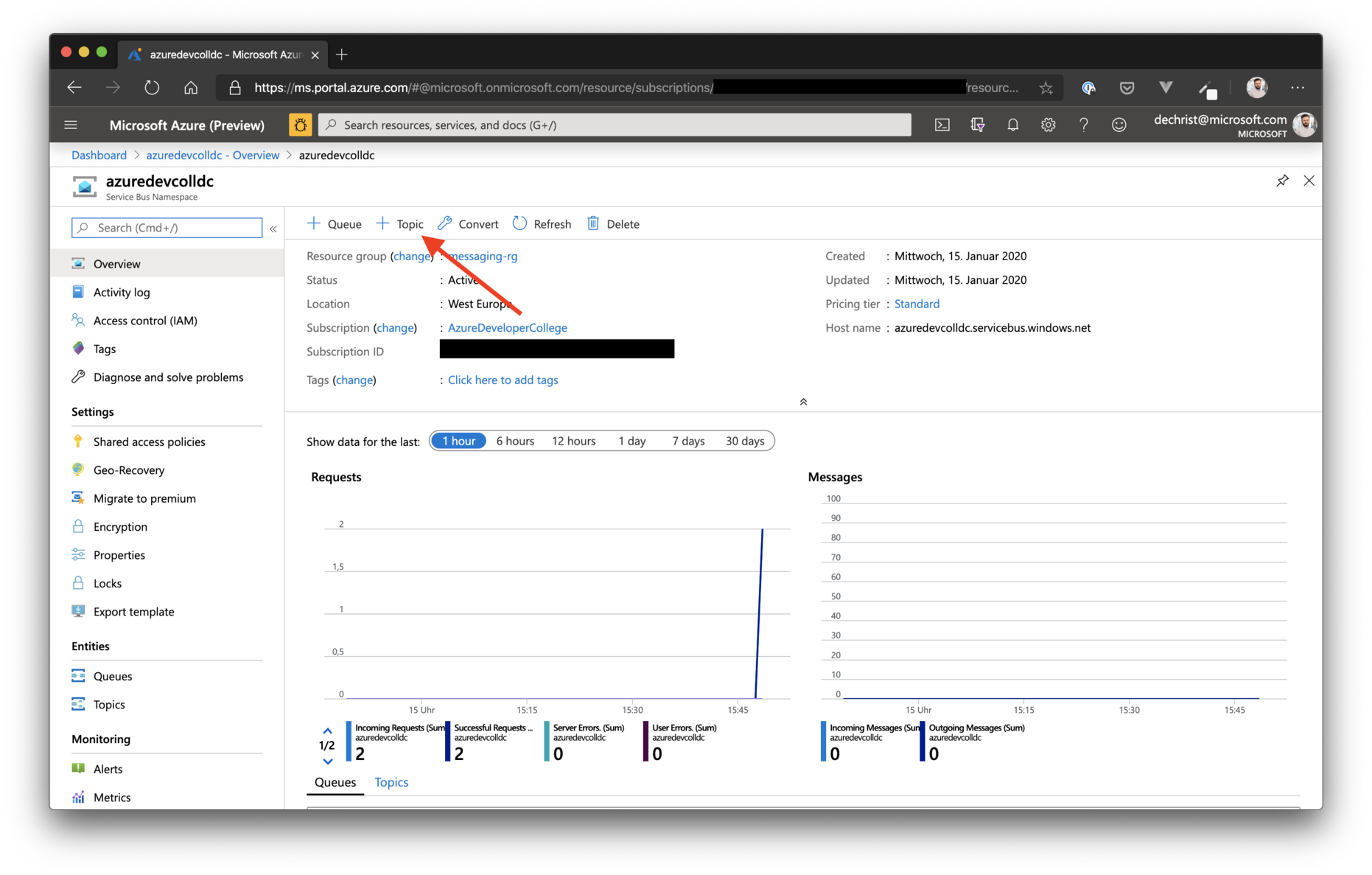Collapse the essentials section with up chevrons

(x=803, y=402)
